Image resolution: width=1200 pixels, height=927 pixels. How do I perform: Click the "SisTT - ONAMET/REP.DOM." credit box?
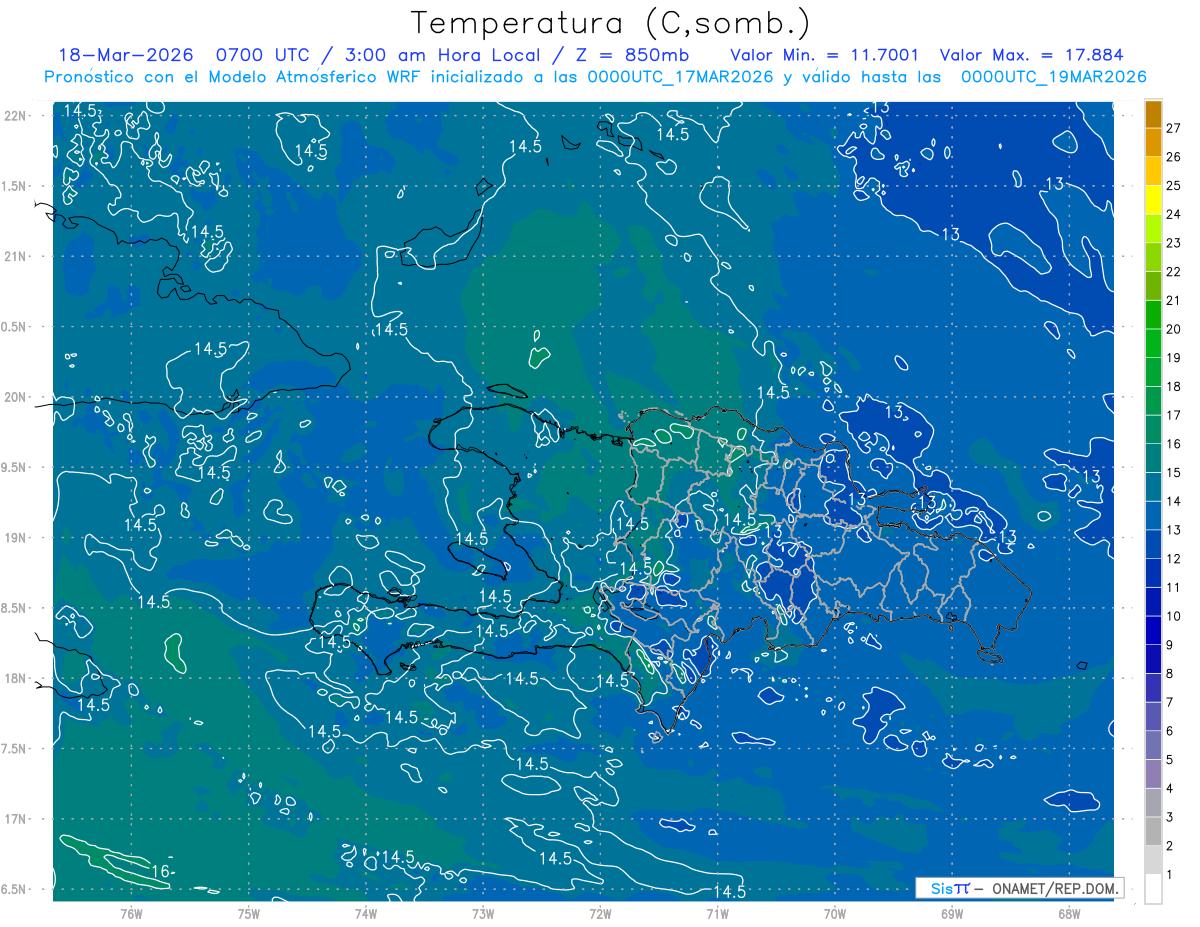[x=1019, y=888]
